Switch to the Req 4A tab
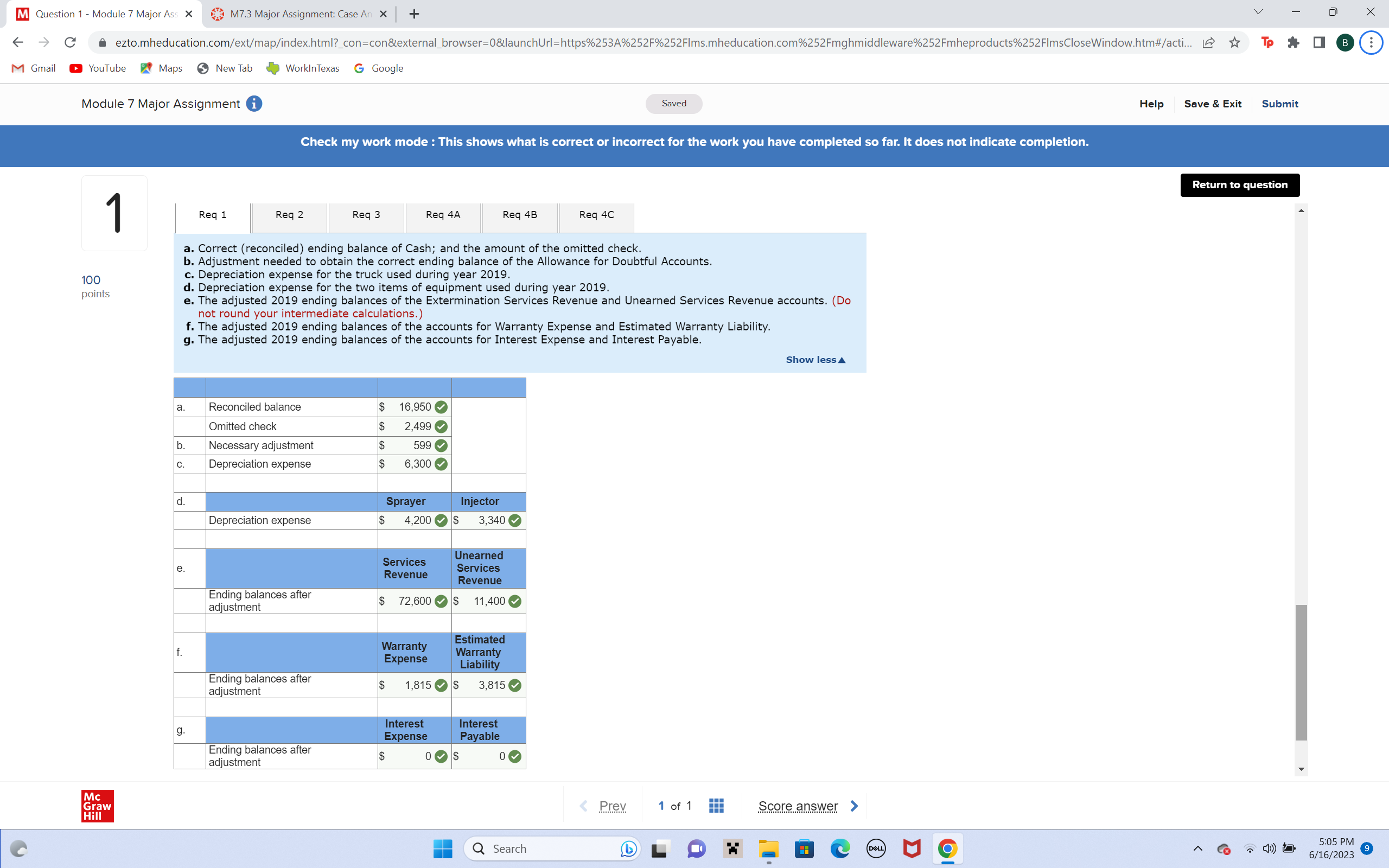The width and height of the screenshot is (1389, 868). 443,215
